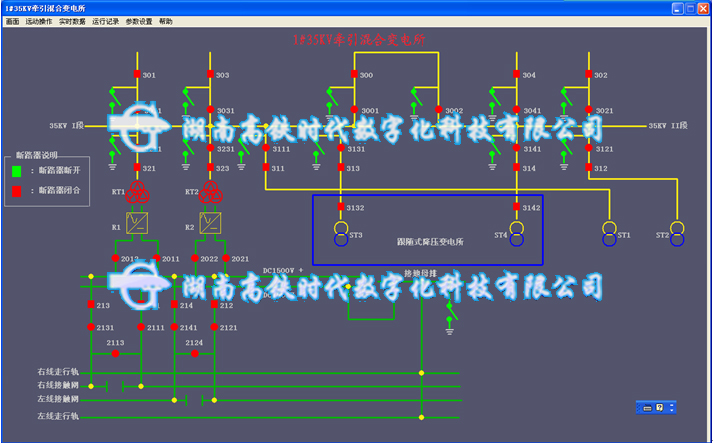This screenshot has width=713, height=443.
Task: Click the 左线接触网 label
Action: click(x=58, y=399)
